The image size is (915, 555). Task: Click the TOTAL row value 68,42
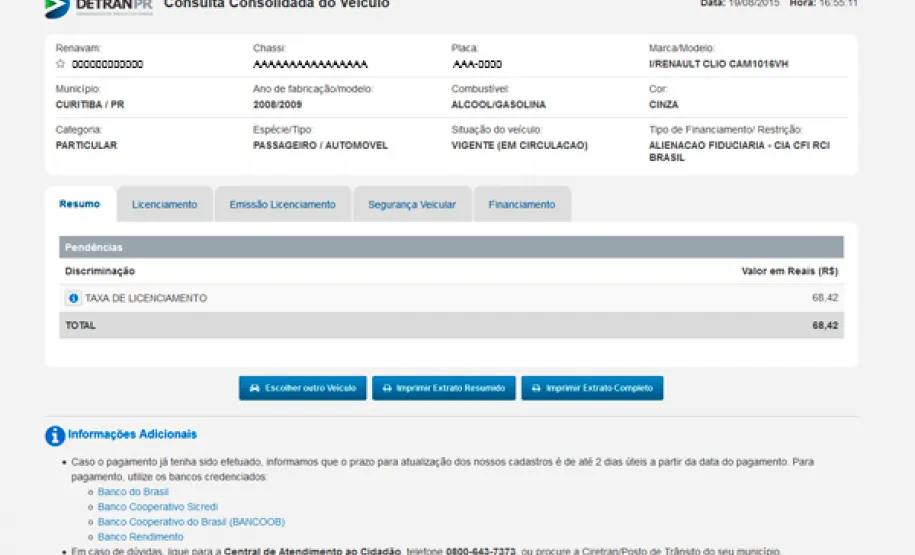point(825,325)
